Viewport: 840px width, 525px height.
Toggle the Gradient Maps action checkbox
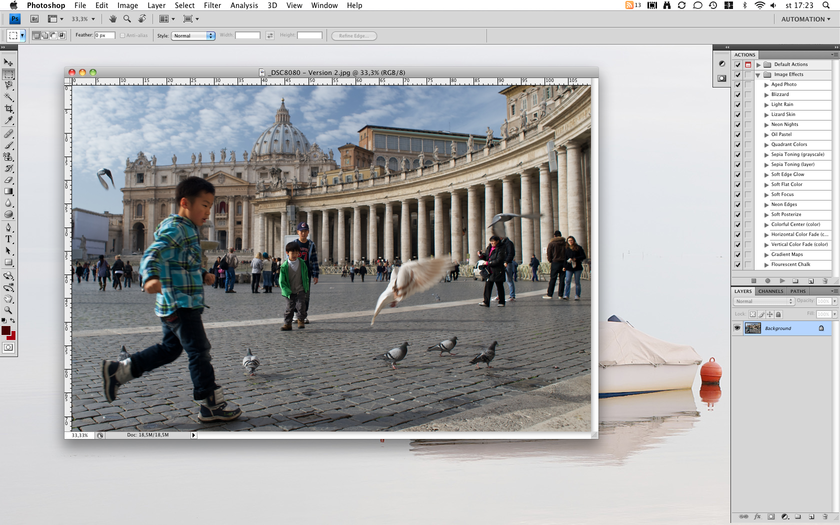[738, 254]
